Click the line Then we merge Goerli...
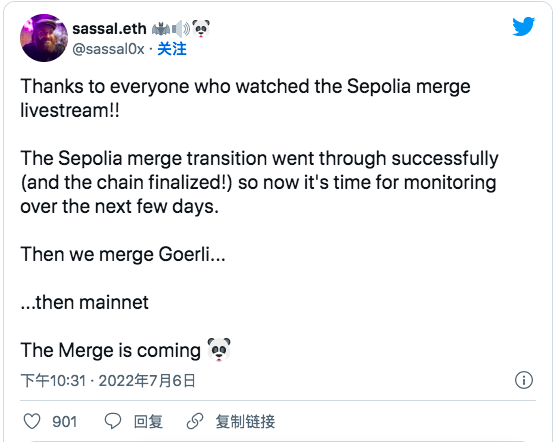The height and width of the screenshot is (442, 556). 123,254
